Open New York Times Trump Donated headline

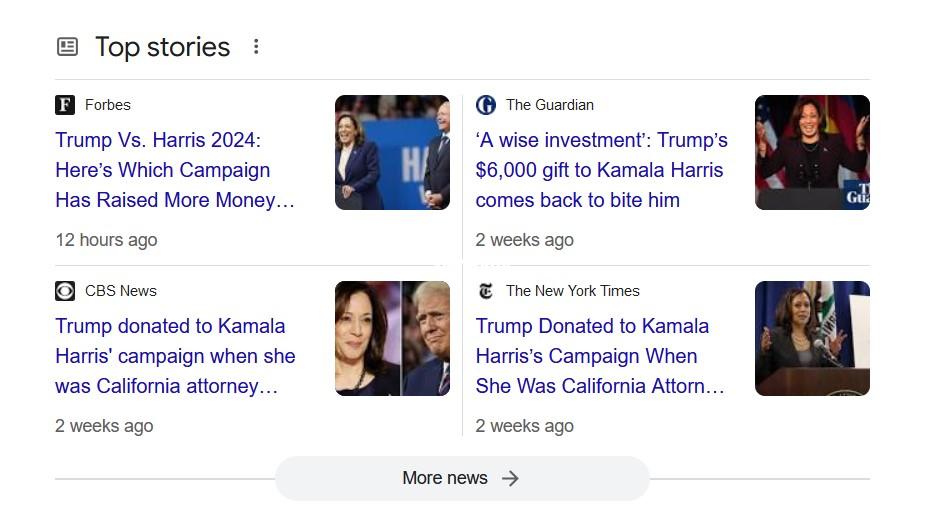pos(599,356)
